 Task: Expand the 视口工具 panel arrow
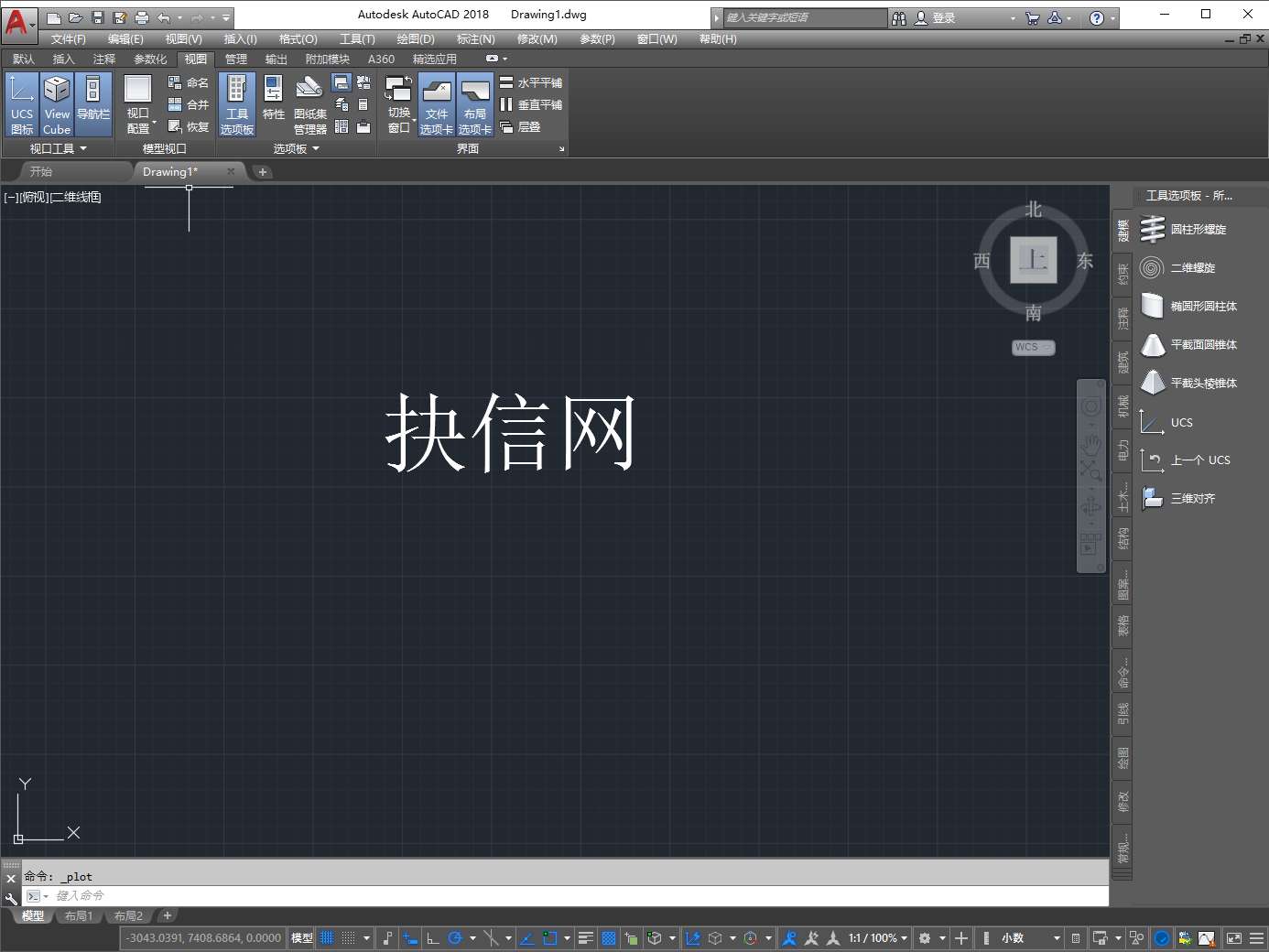pos(83,148)
